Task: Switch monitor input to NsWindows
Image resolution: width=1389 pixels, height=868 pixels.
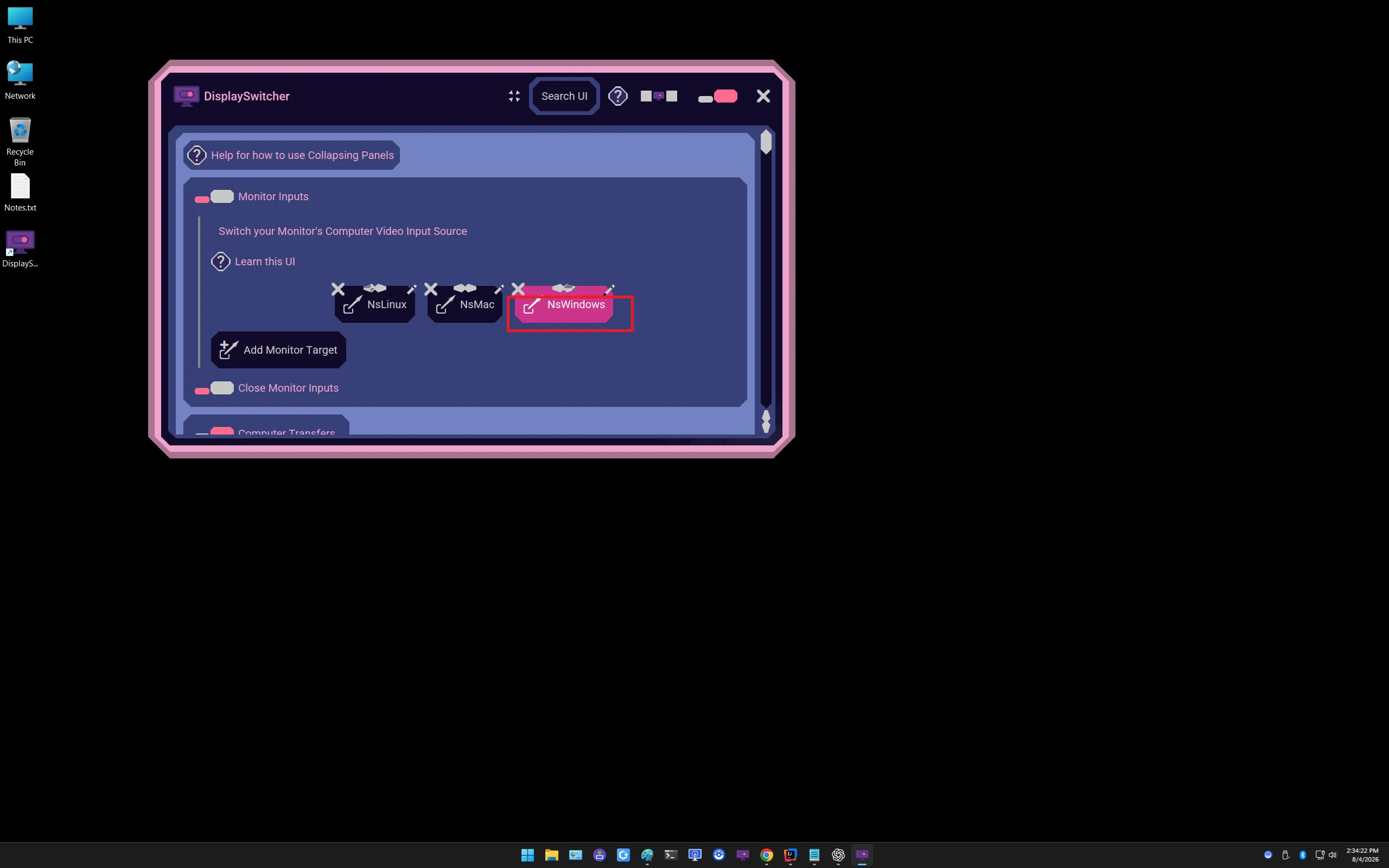Action: 564,306
